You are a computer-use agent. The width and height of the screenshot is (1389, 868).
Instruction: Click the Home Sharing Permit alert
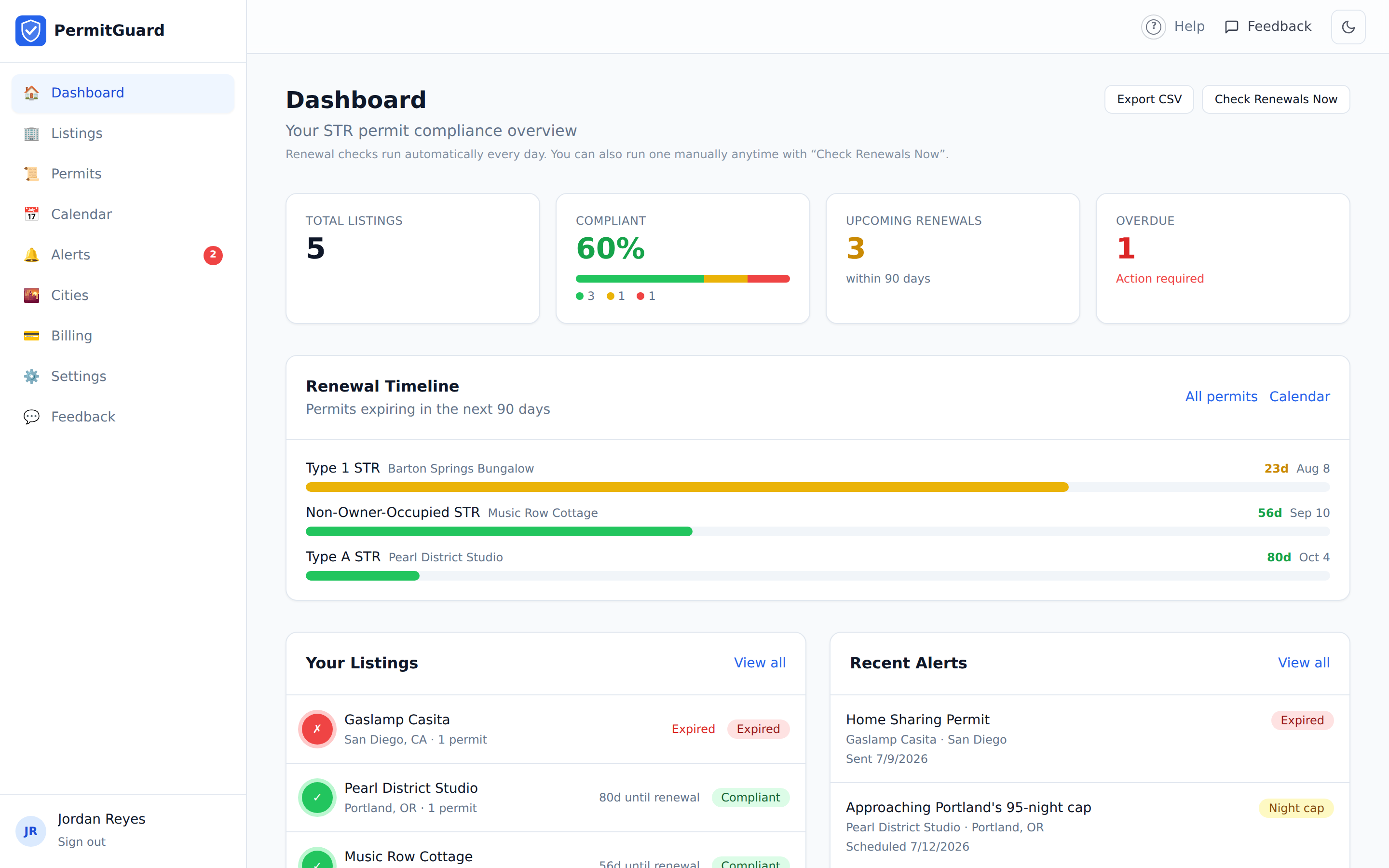[1089, 739]
